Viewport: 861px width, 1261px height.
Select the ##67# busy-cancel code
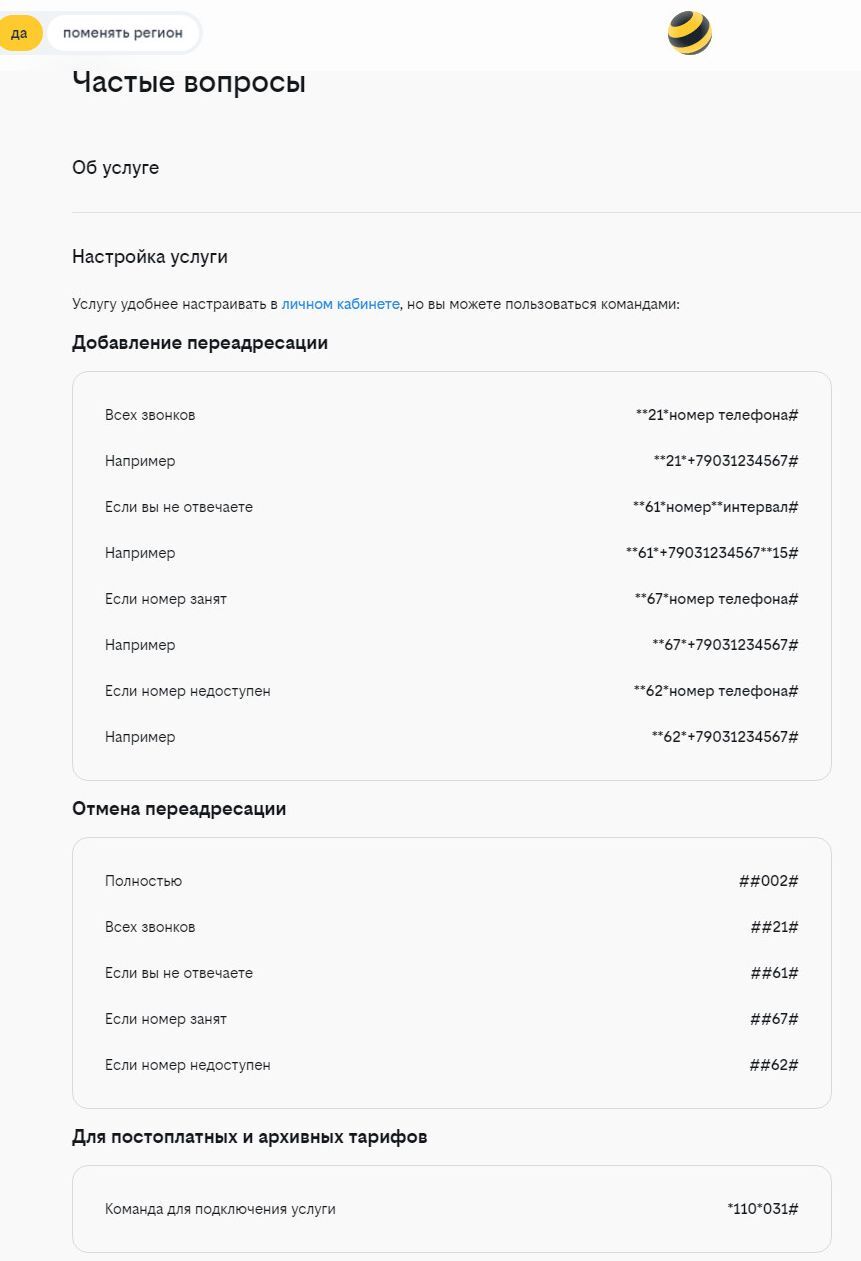(x=774, y=1019)
